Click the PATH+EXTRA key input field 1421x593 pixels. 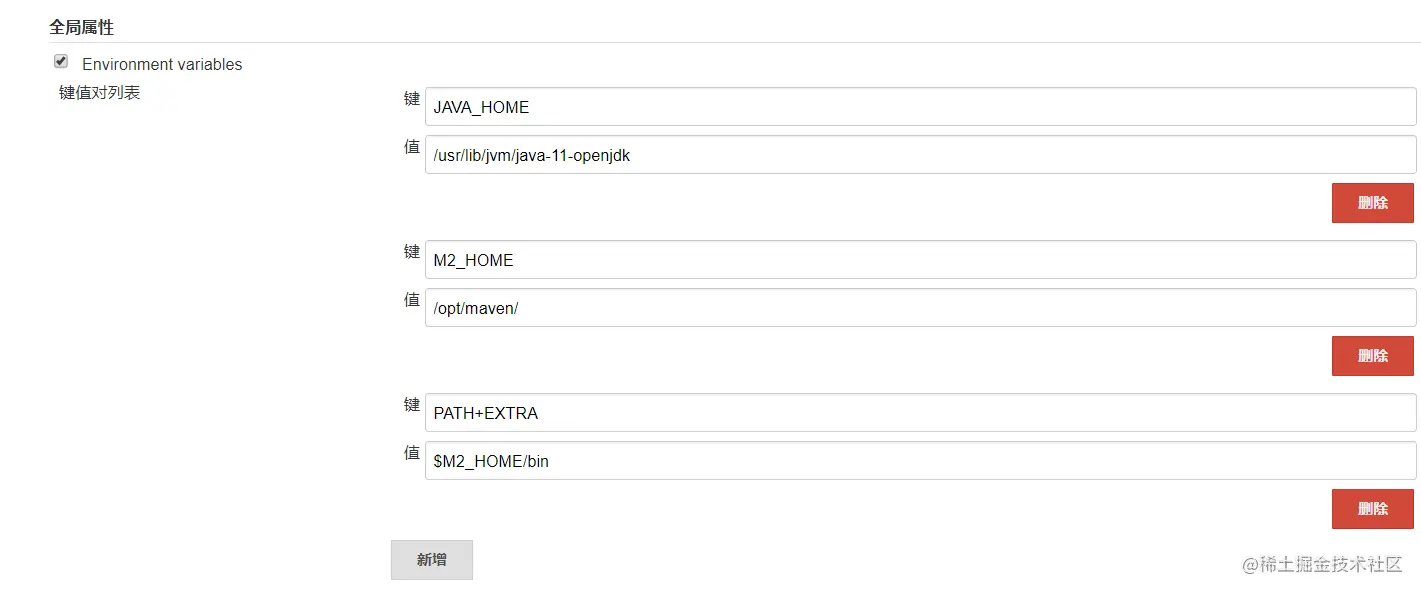920,413
